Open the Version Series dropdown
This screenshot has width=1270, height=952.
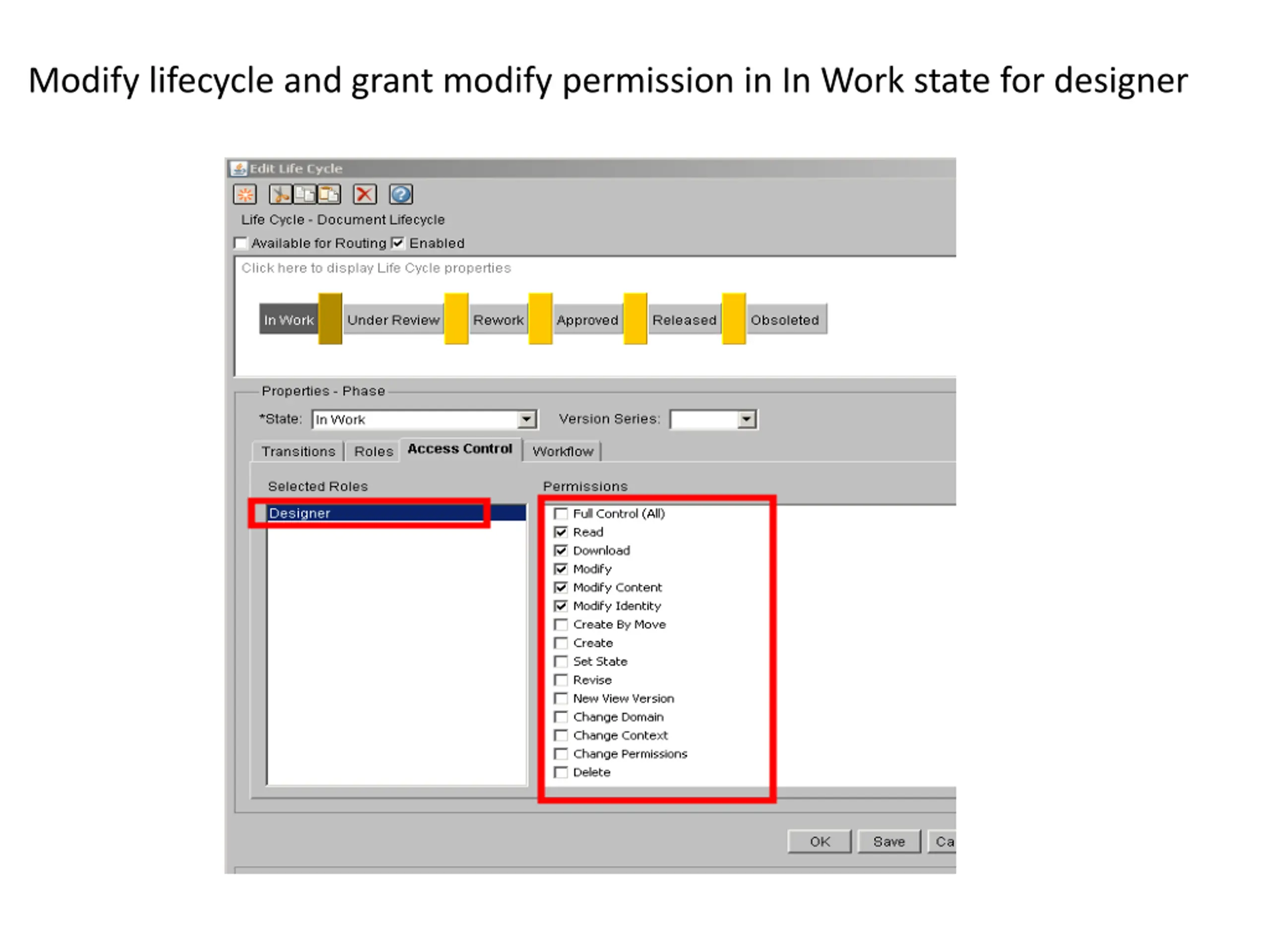746,419
